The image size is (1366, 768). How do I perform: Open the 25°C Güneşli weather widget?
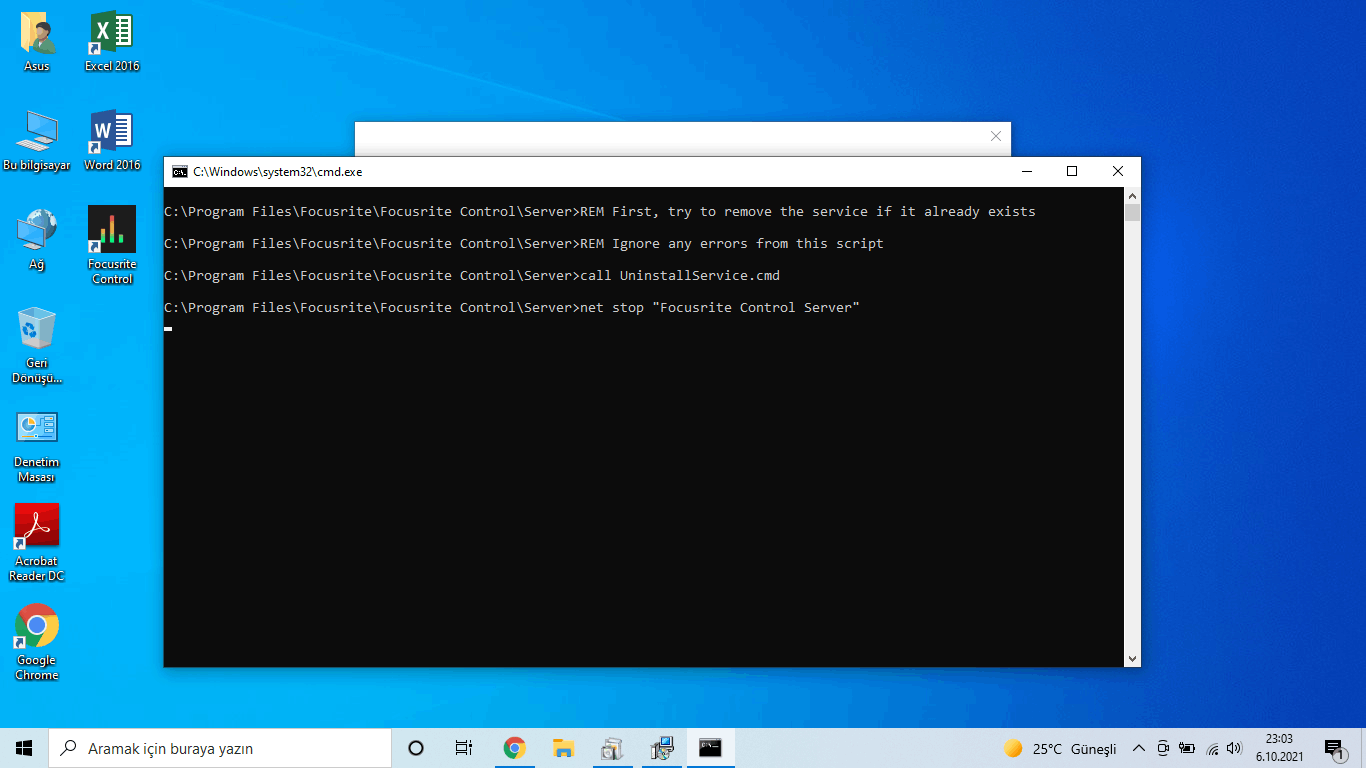click(x=1060, y=748)
